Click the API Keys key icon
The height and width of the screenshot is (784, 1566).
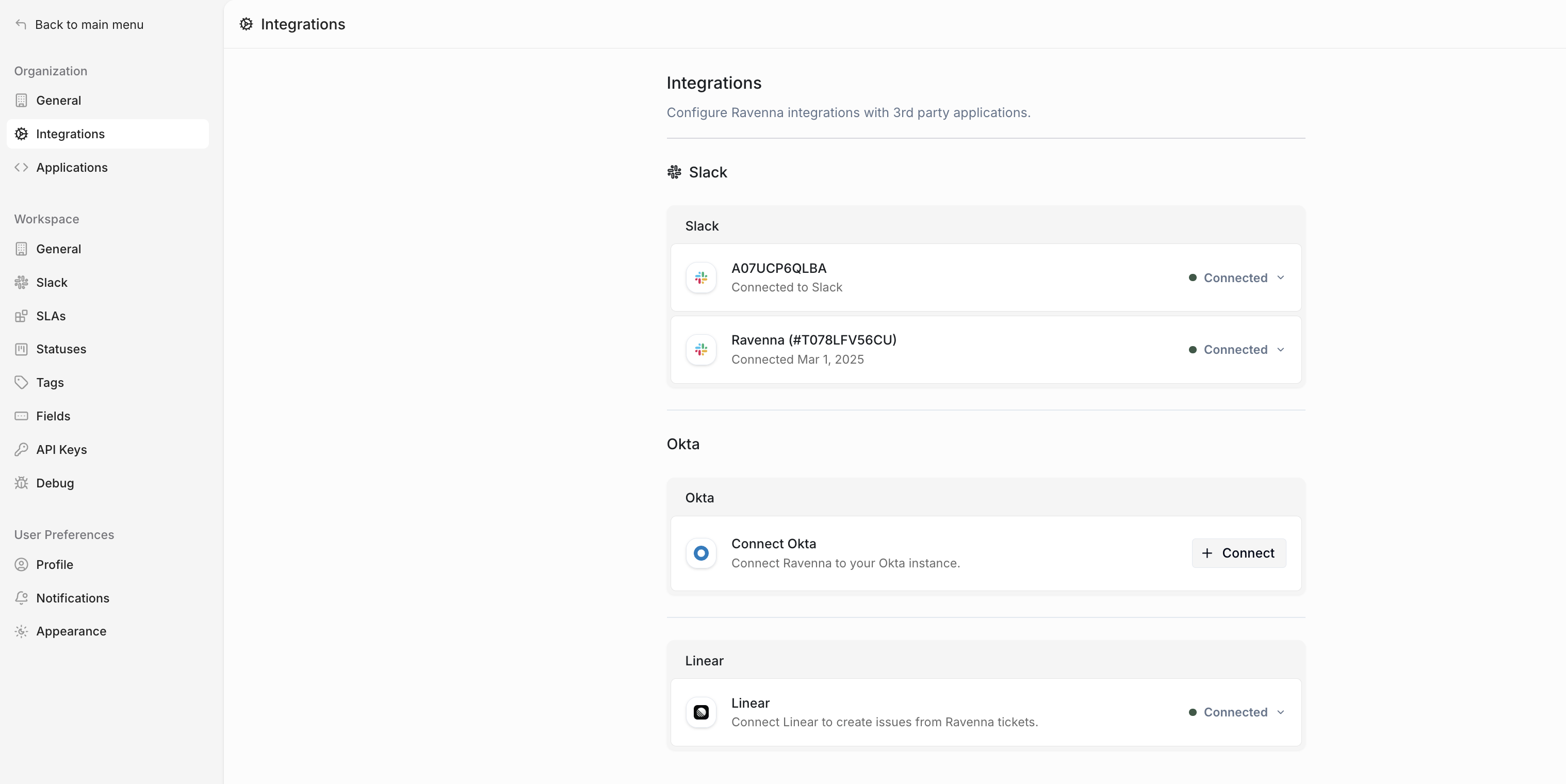tap(21, 449)
